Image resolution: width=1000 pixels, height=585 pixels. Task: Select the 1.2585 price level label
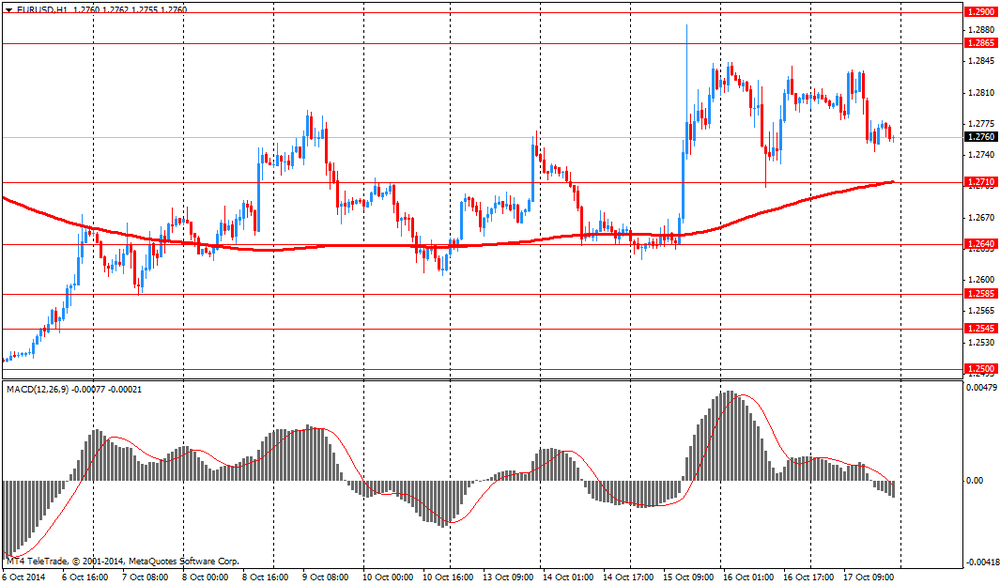pos(980,294)
